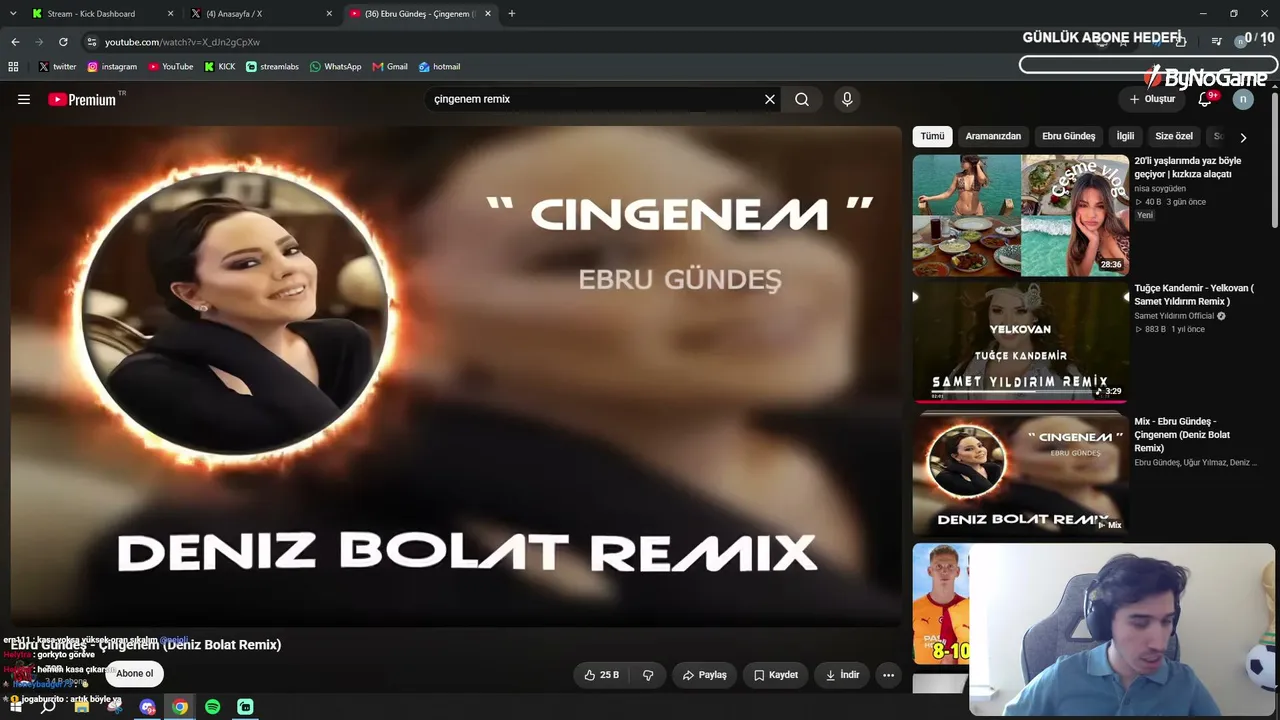Go to YouTube Premium home logo
Screen dimensions: 1280x720
(82, 99)
